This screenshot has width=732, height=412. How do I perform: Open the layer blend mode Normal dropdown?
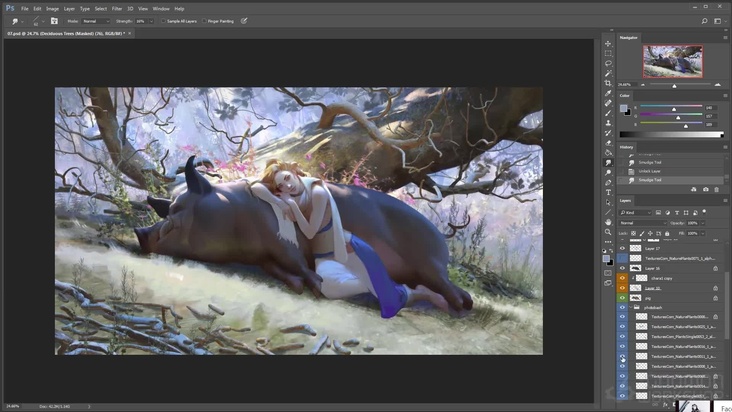(x=645, y=222)
